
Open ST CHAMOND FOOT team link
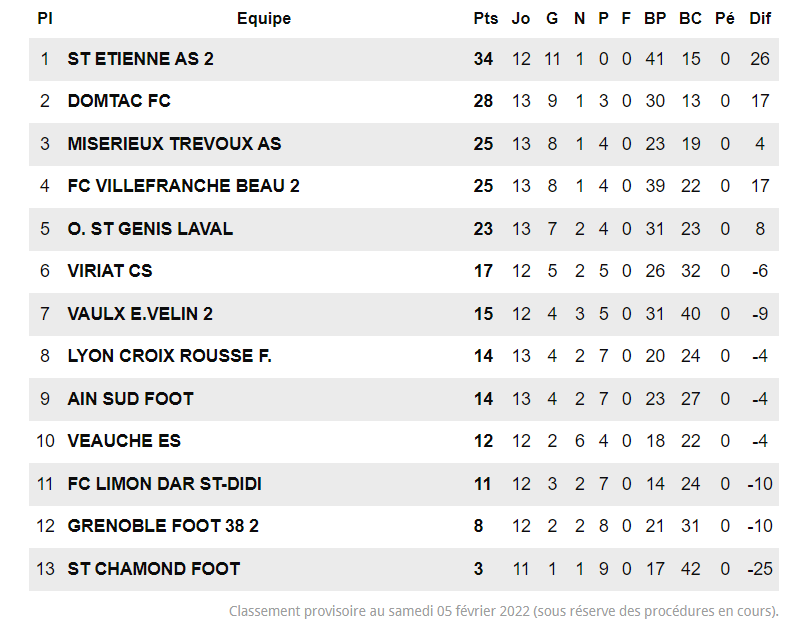(x=154, y=569)
